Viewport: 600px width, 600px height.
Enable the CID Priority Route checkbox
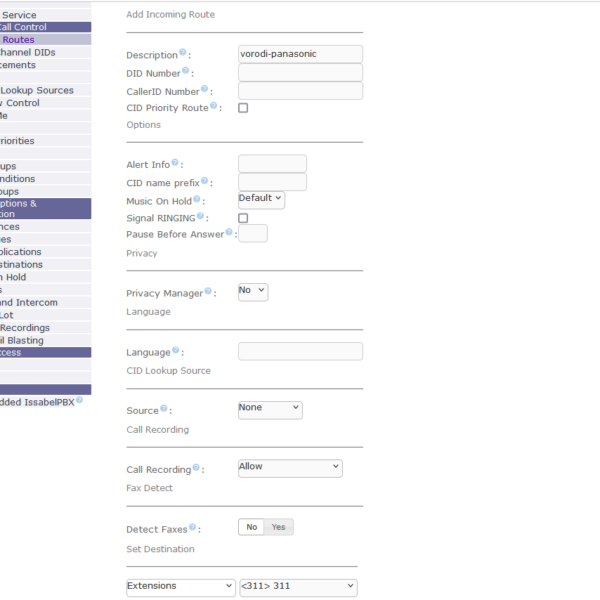[x=243, y=108]
